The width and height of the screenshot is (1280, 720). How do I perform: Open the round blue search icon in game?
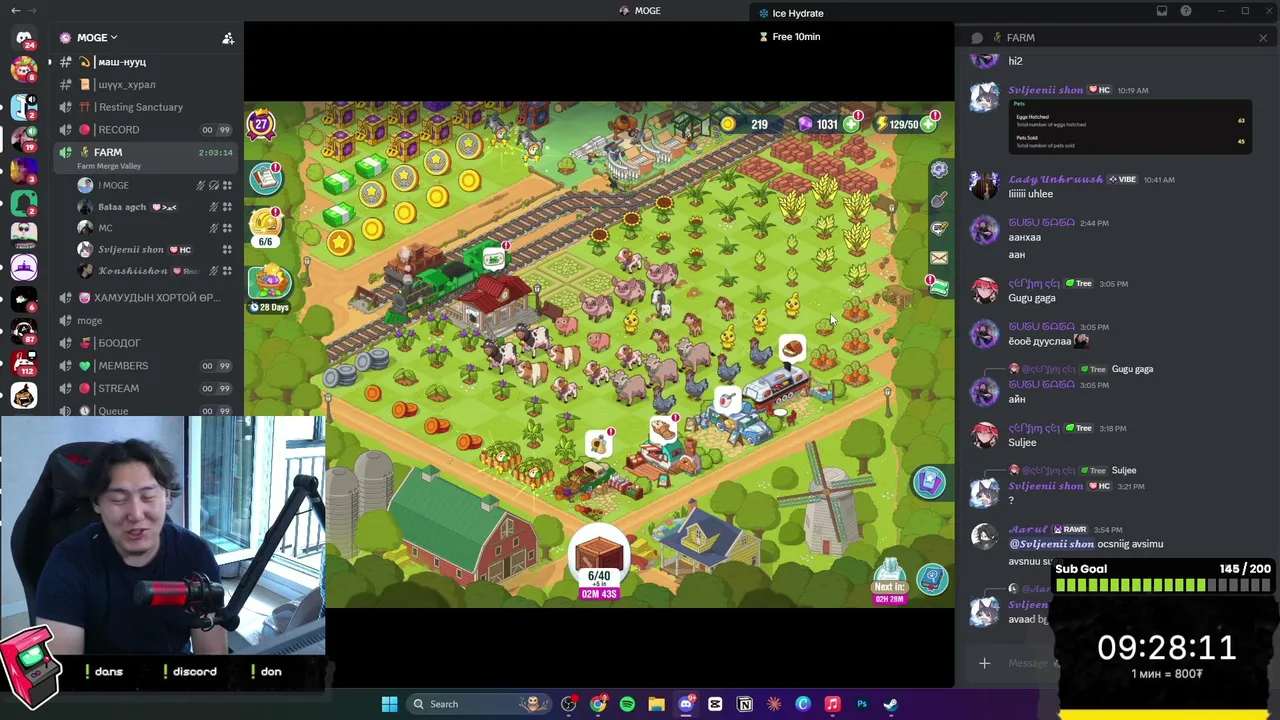click(932, 579)
